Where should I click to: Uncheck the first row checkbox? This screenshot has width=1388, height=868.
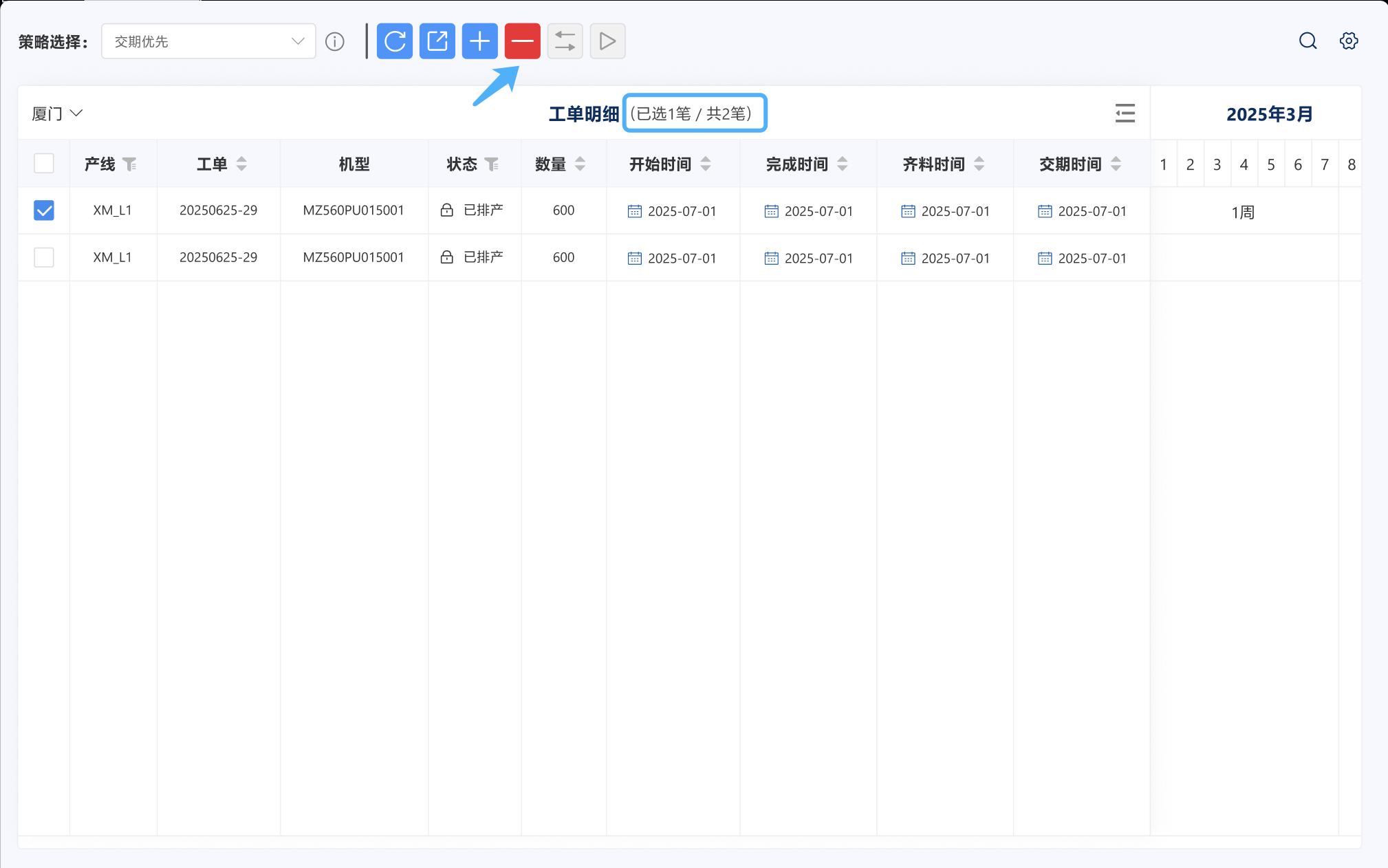pos(44,210)
